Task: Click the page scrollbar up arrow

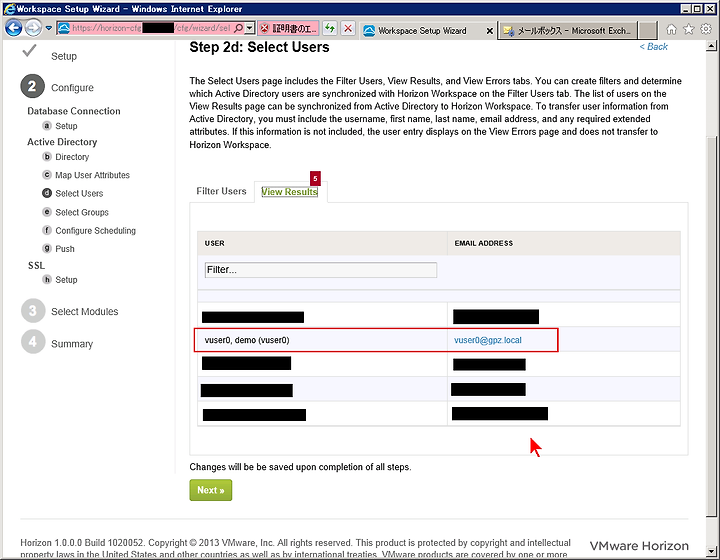Action: click(711, 46)
